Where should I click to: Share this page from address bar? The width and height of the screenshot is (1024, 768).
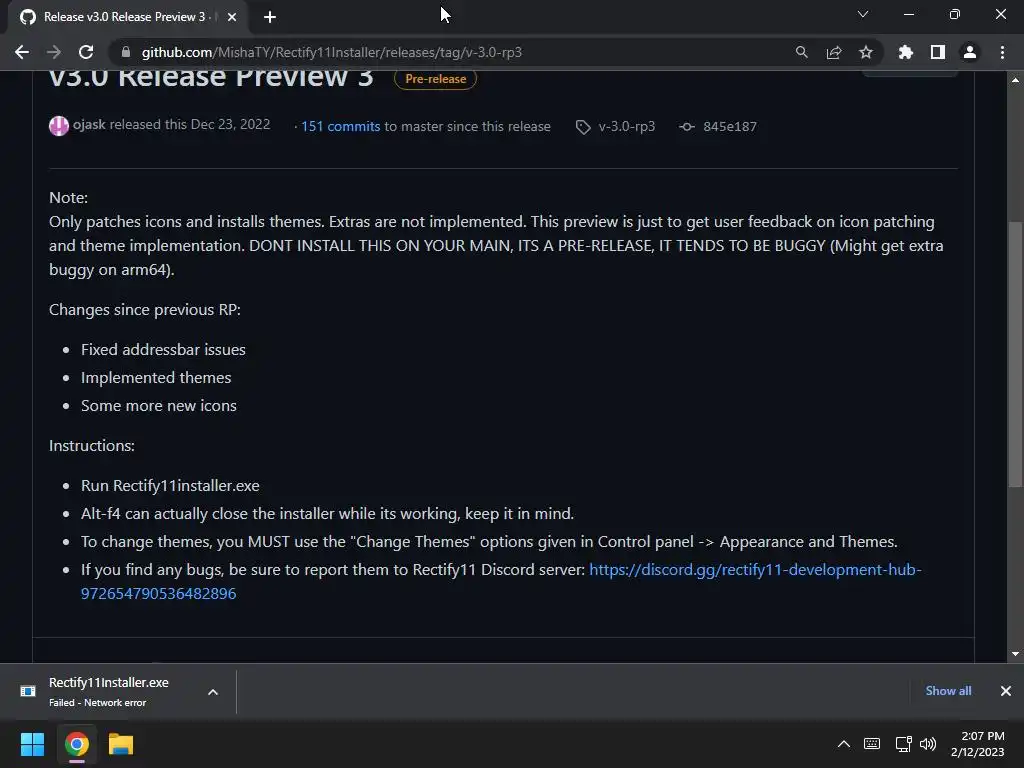pyautogui.click(x=834, y=52)
